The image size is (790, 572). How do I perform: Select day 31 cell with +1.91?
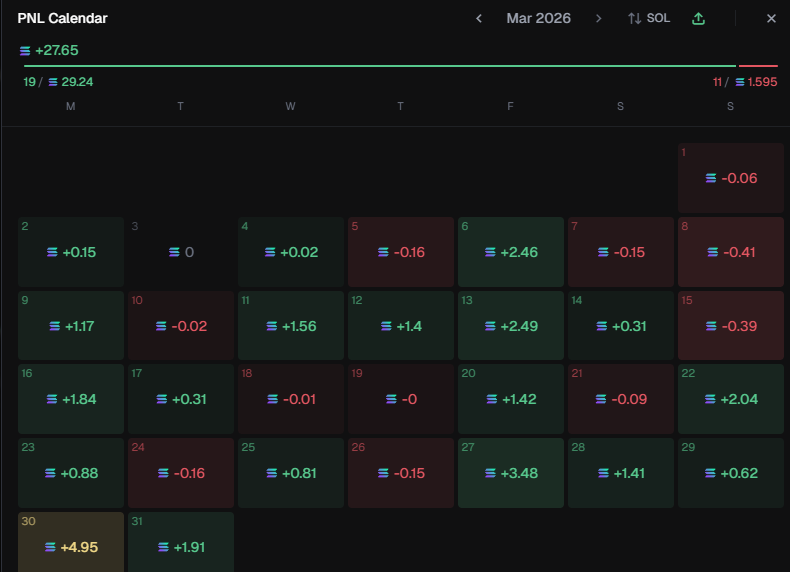pos(181,542)
